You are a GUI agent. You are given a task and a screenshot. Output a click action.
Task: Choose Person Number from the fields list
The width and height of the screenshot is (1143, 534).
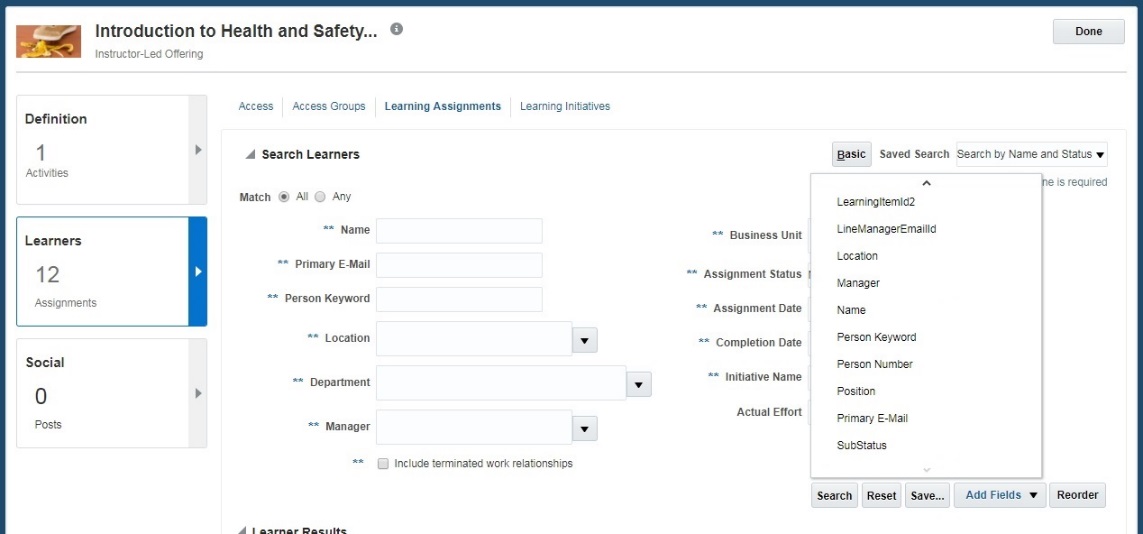click(874, 364)
